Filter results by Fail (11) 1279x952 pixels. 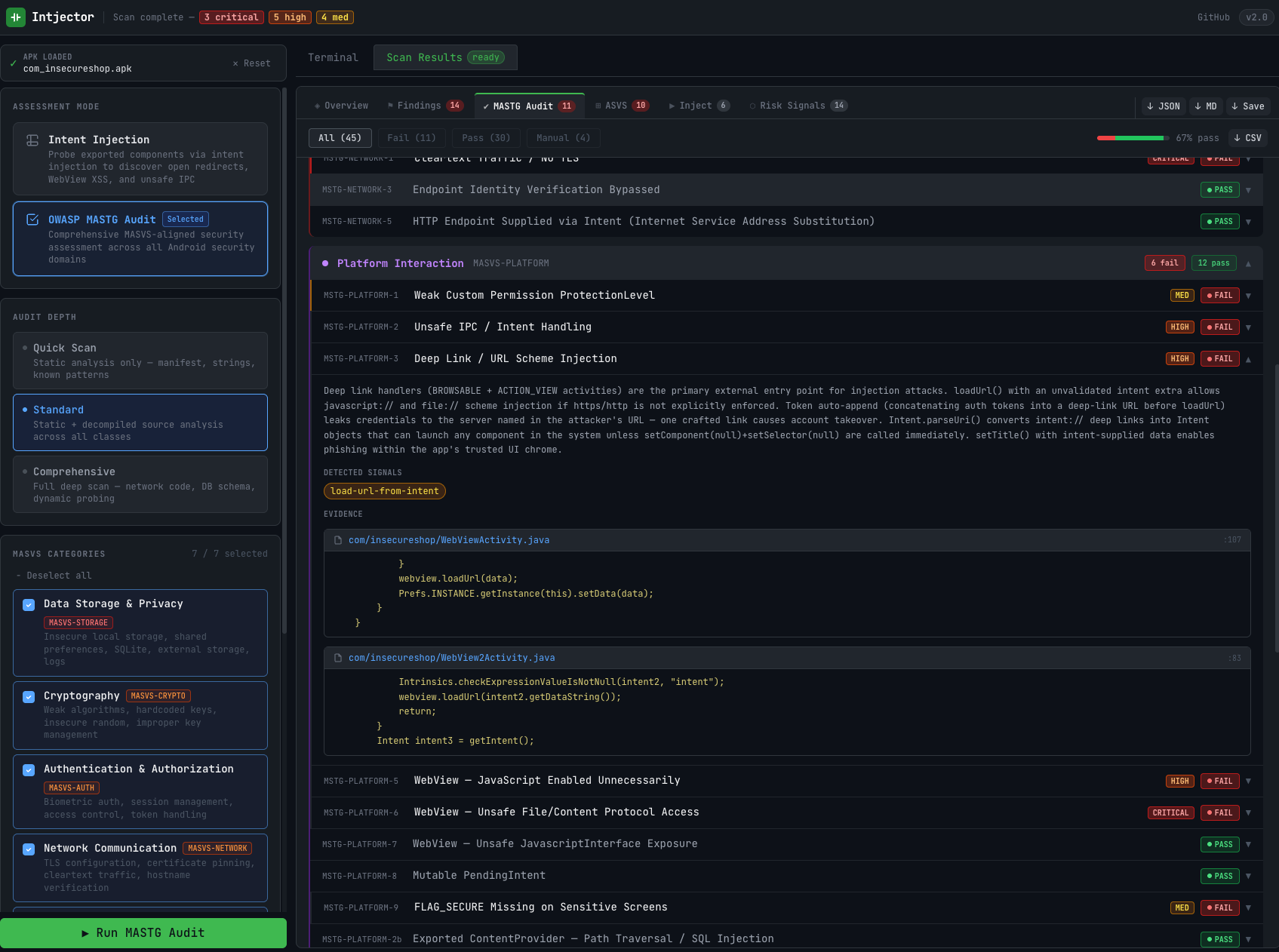click(411, 138)
